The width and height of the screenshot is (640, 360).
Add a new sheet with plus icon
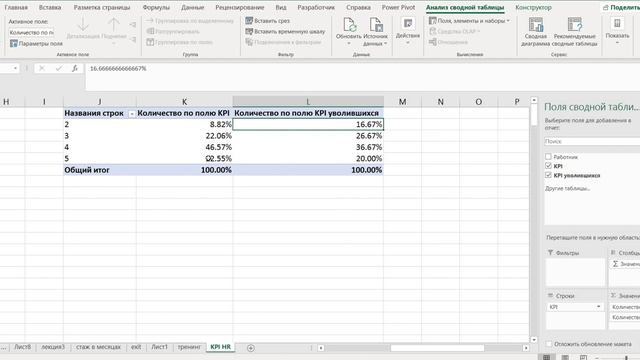point(251,348)
